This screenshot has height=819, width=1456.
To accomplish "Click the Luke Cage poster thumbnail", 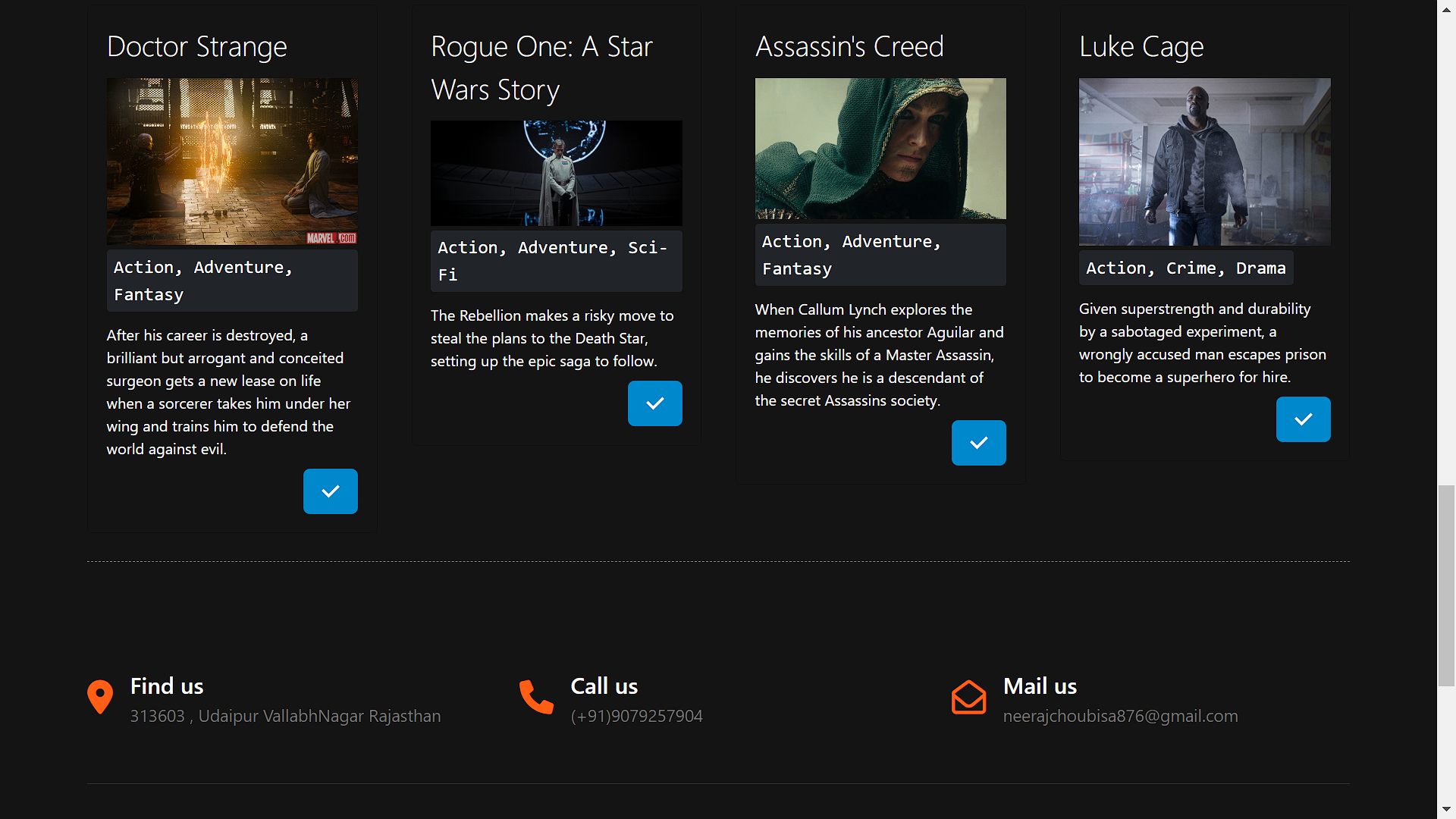I will coord(1204,162).
